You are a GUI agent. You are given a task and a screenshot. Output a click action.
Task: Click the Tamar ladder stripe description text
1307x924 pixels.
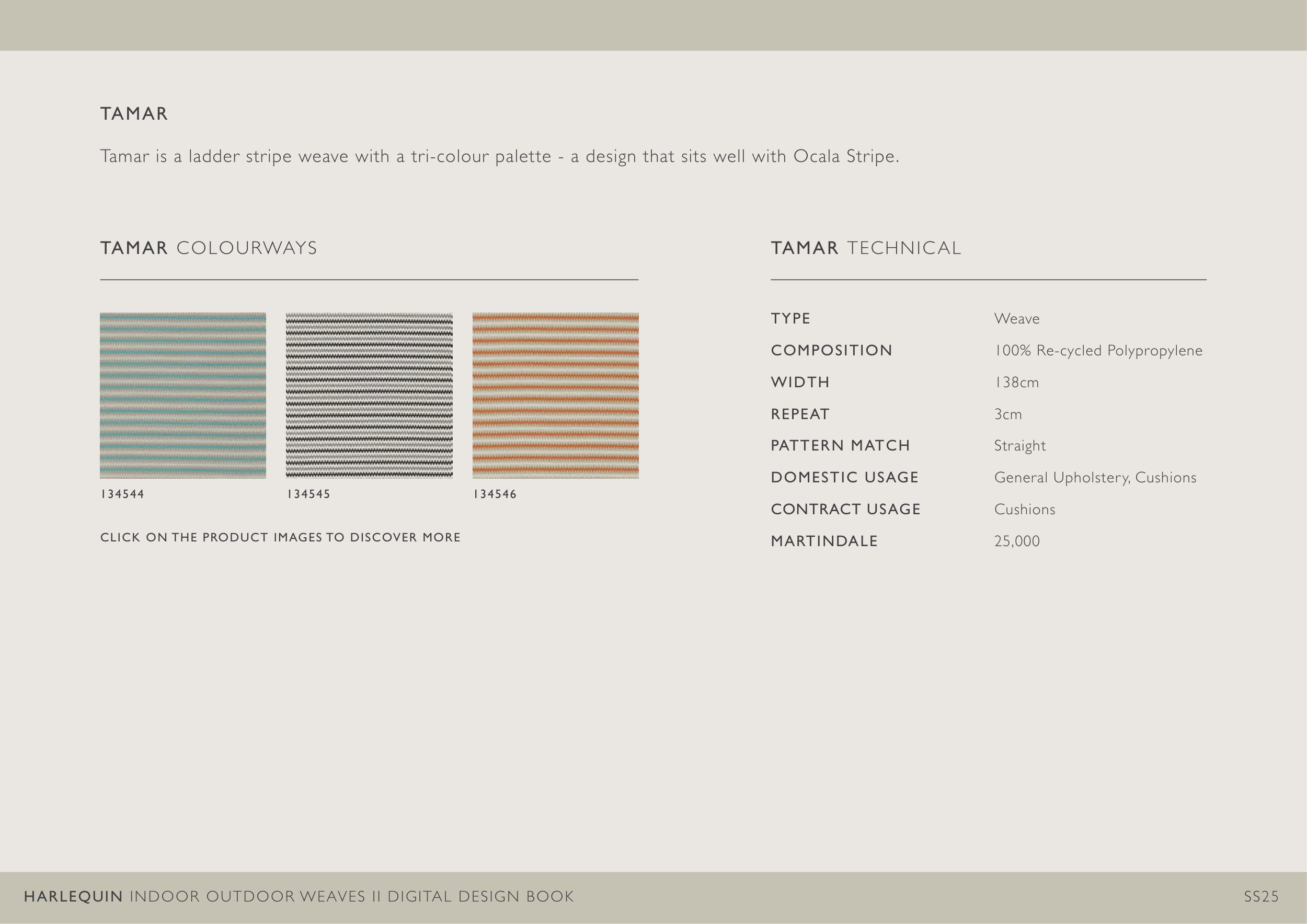pos(499,156)
